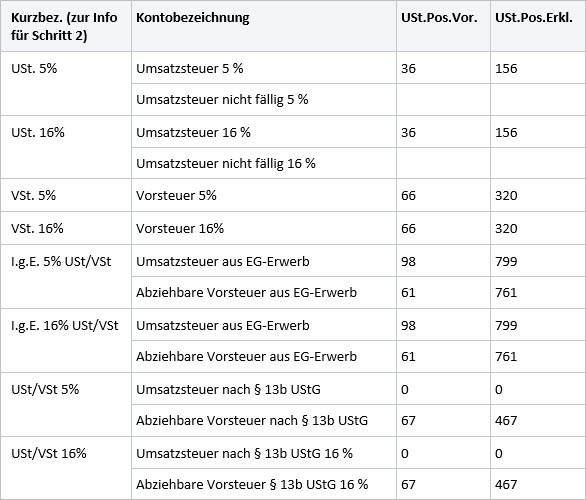Click the USt/VSt 16% row label

tap(49, 453)
